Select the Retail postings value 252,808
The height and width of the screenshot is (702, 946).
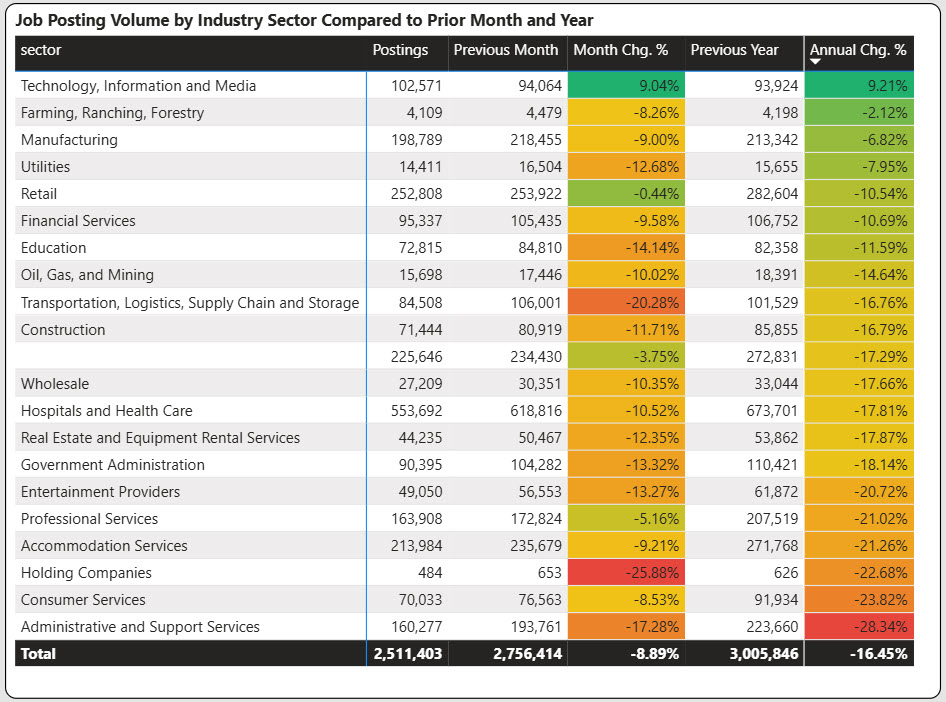tap(416, 194)
